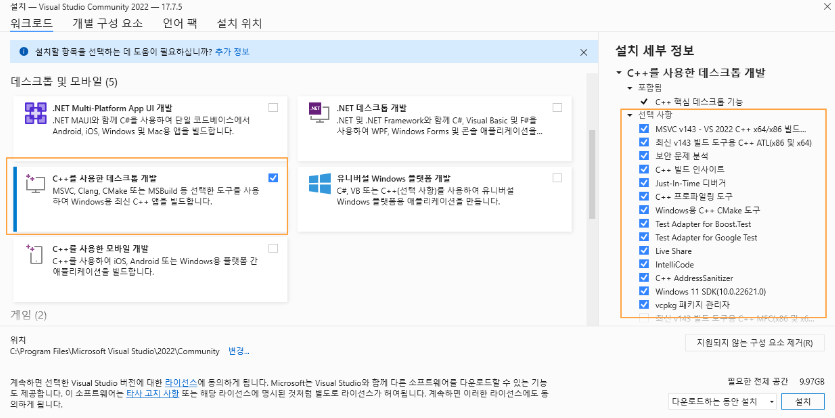Click the 설치 button
The image size is (835, 418).
803,401
